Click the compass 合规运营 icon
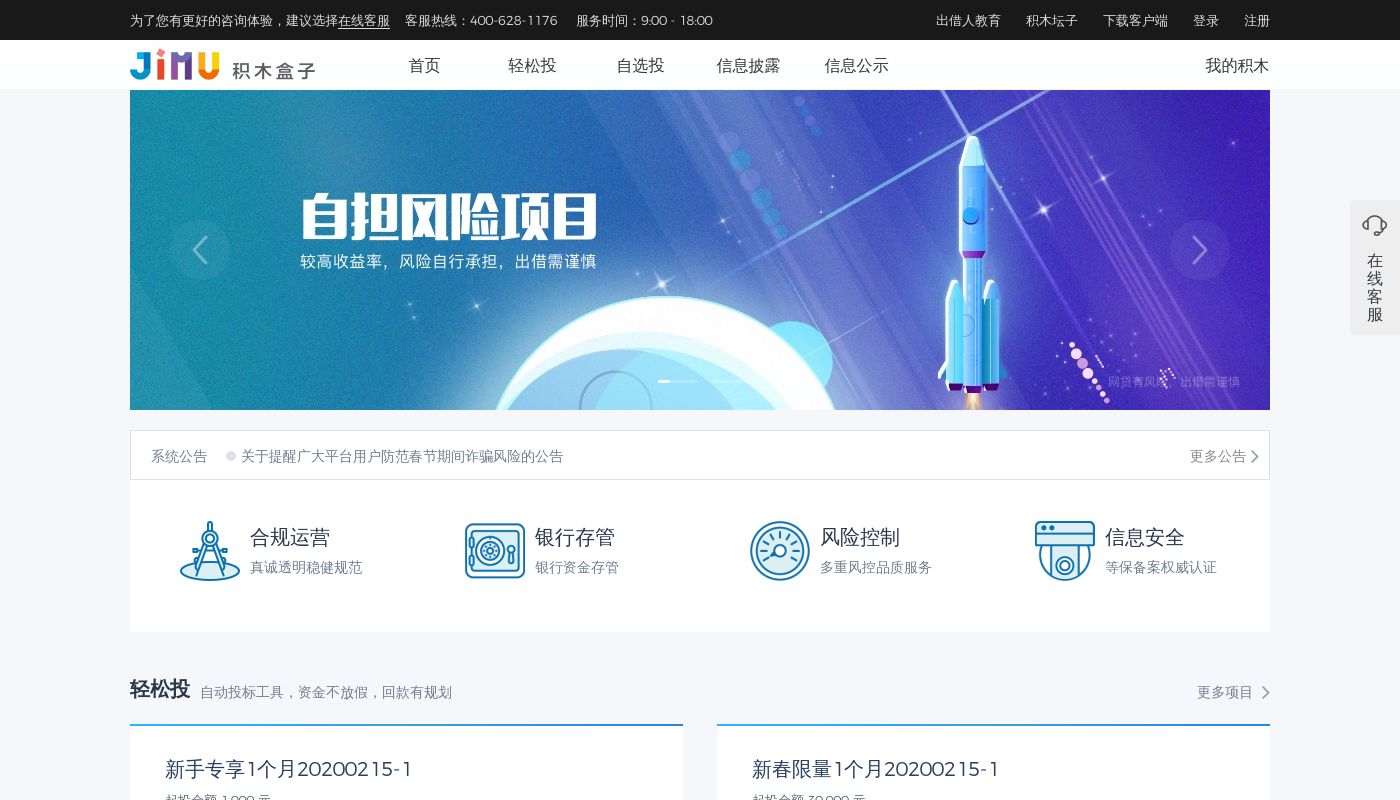This screenshot has width=1400, height=800. click(210, 551)
